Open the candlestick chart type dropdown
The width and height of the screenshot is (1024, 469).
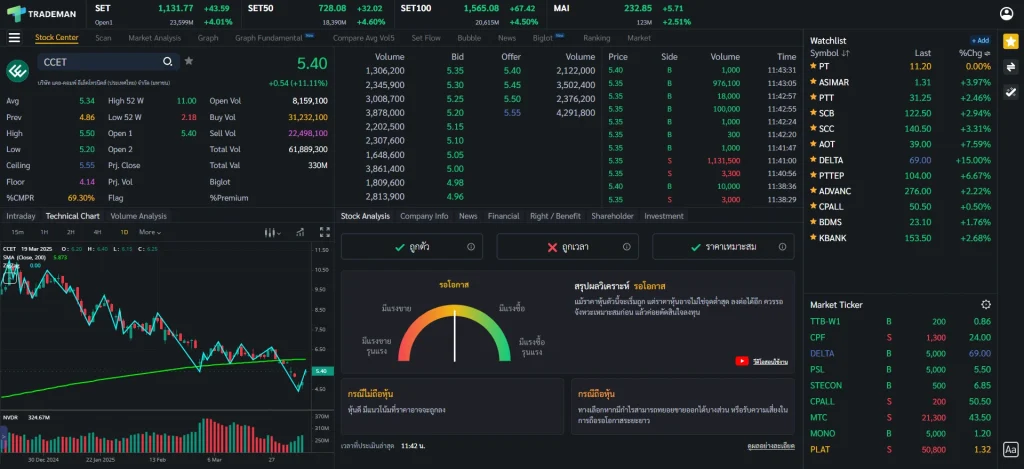(x=270, y=232)
